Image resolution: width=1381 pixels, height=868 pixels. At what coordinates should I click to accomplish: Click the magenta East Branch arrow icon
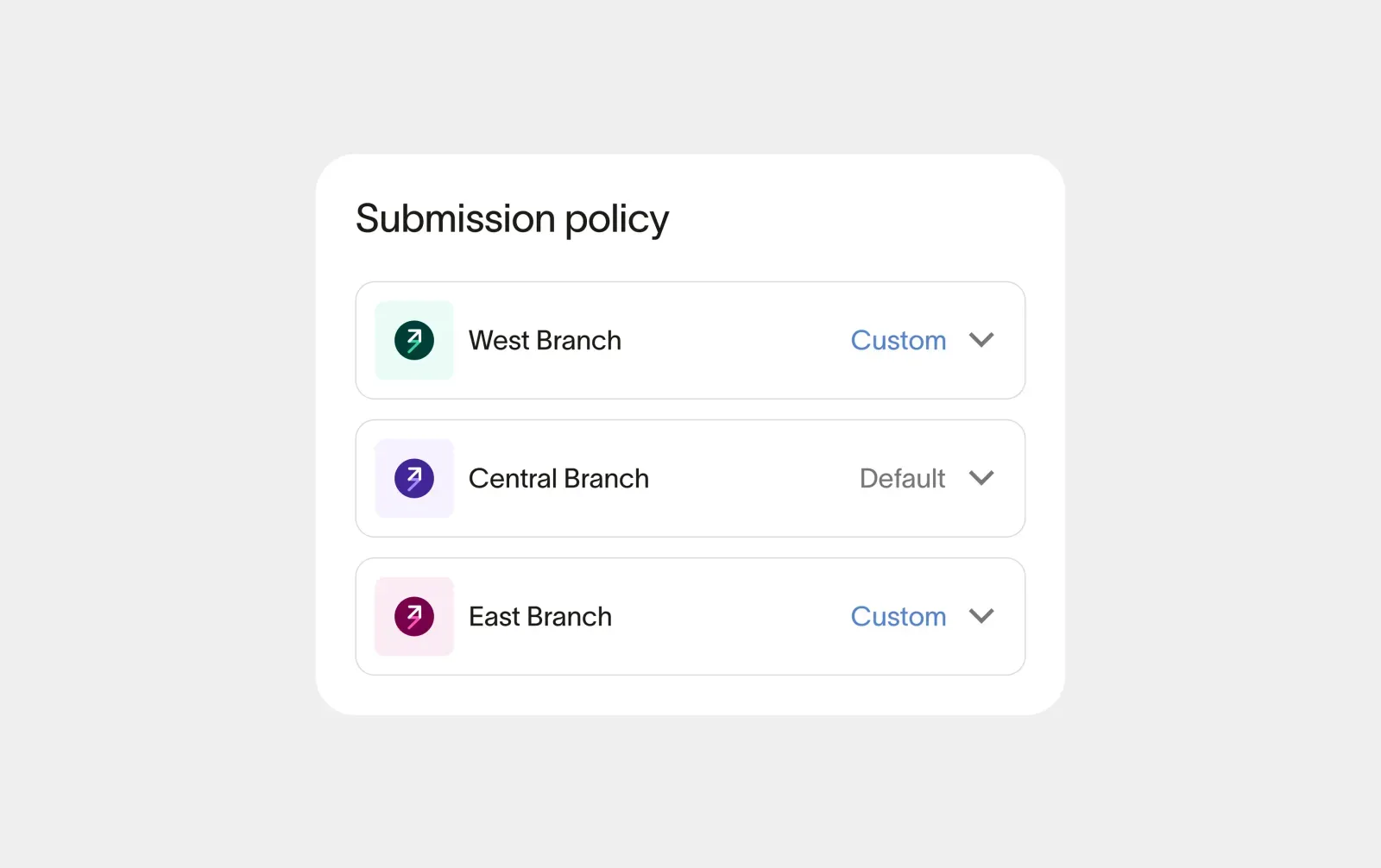pos(414,616)
